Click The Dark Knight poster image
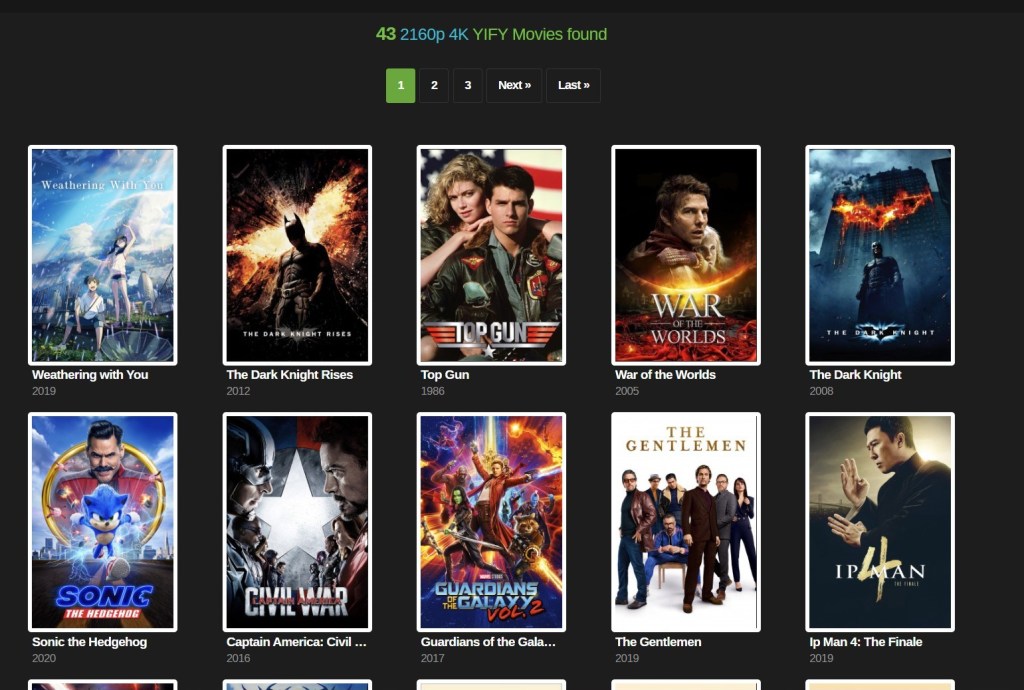 [880, 255]
